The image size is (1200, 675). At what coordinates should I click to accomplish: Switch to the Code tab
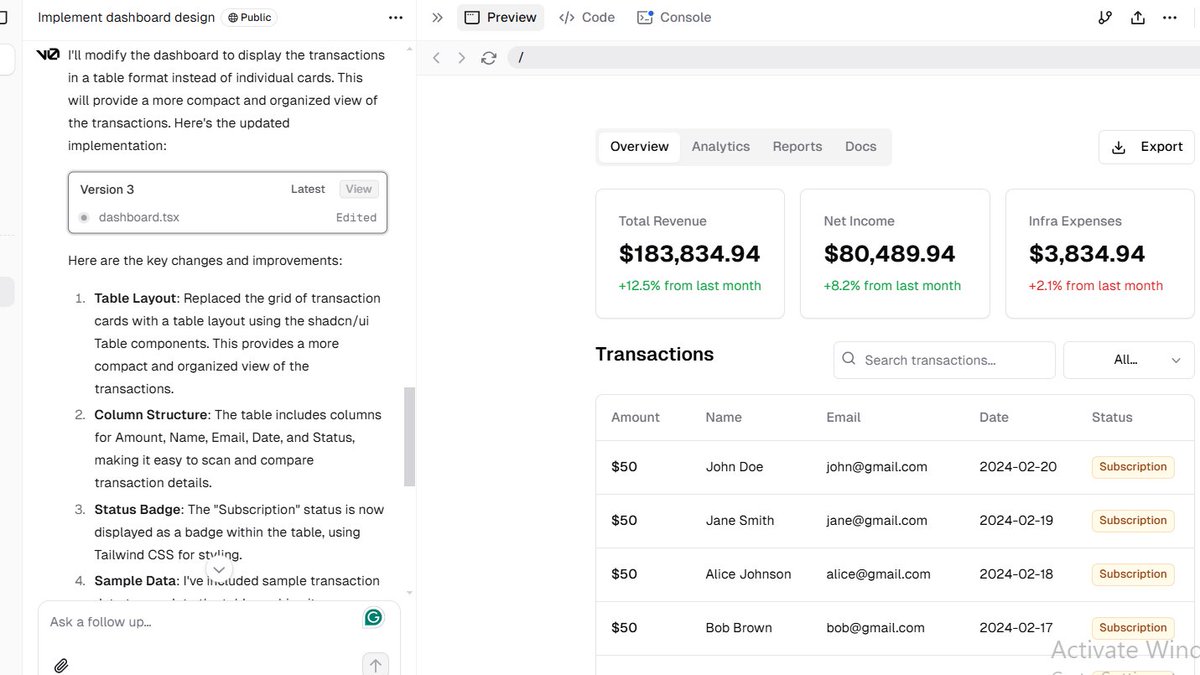[587, 17]
